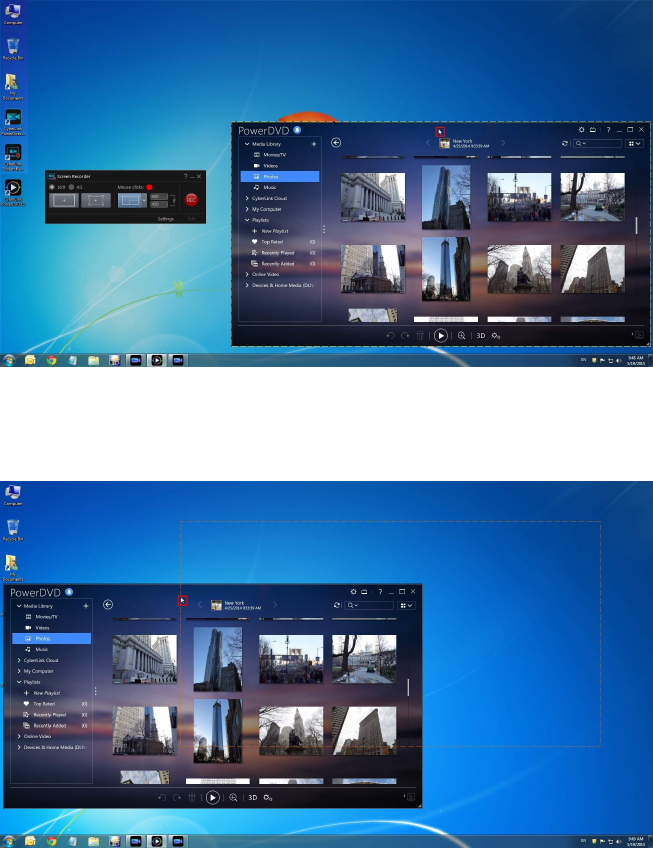
Task: Open the Flatiron building thumbnail in upper PowerDVD
Action: click(x=592, y=269)
